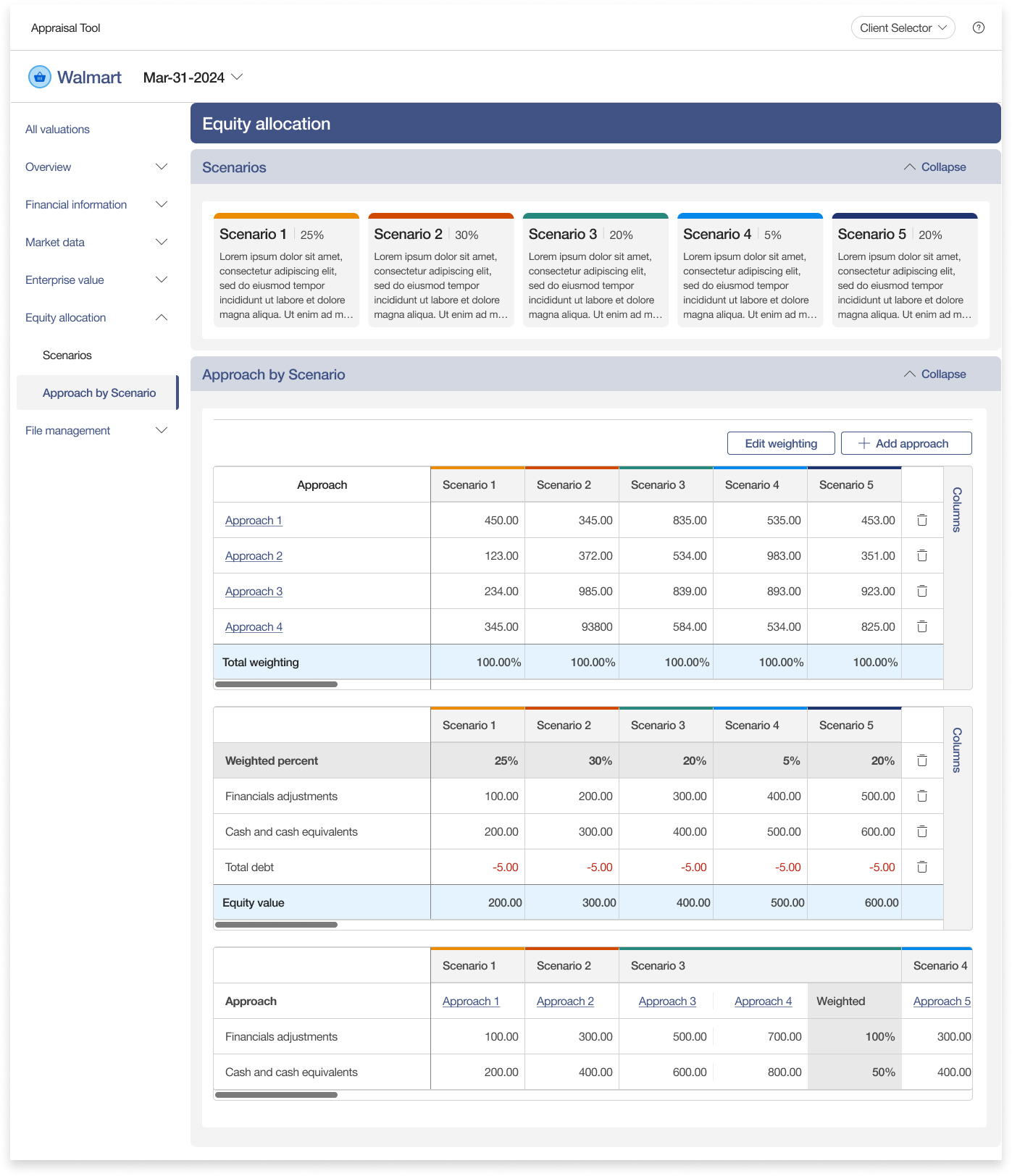This screenshot has height=1176, width=1012.
Task: Expand the Market data section
Action: tap(162, 242)
